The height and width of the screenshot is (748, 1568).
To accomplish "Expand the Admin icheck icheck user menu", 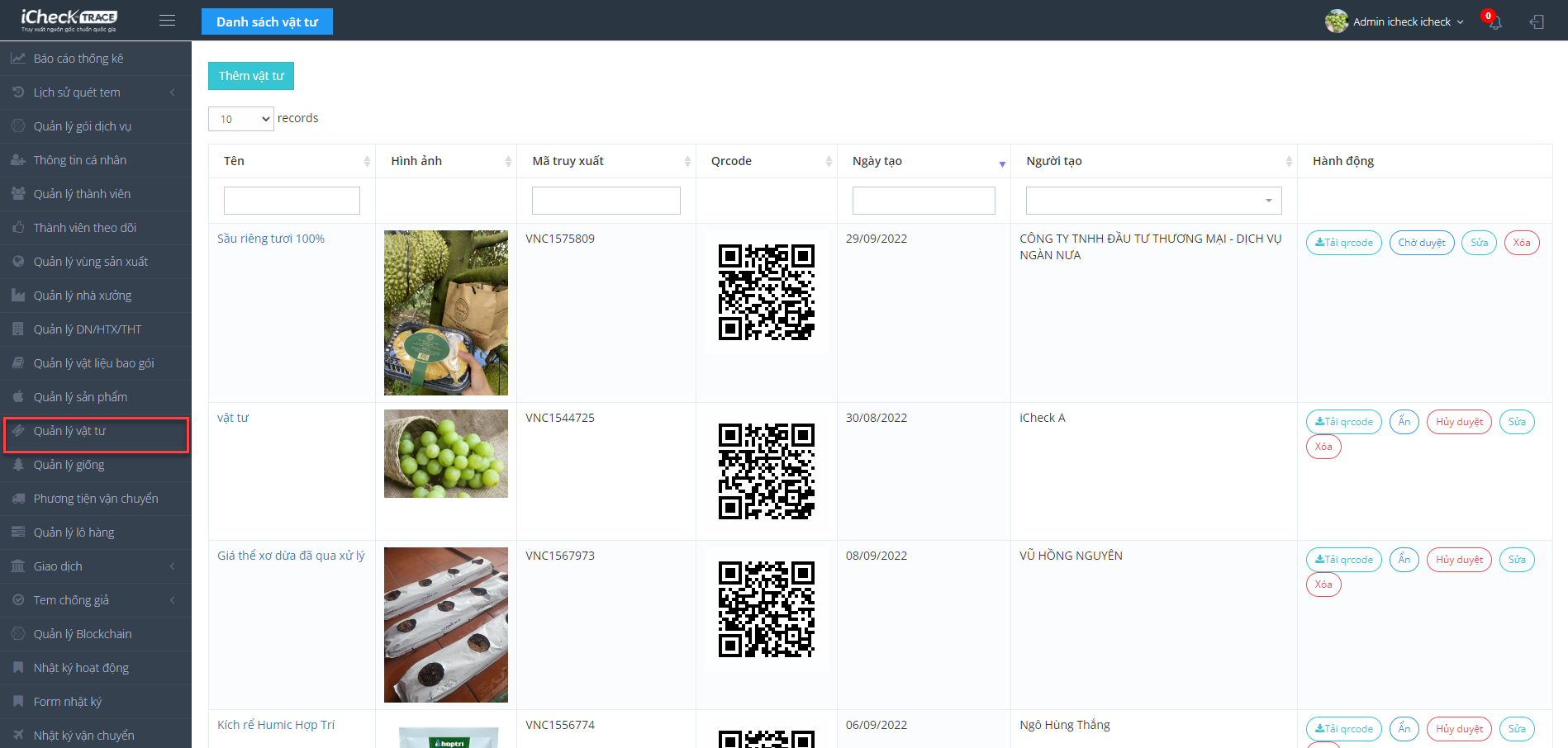I will 1408,22.
